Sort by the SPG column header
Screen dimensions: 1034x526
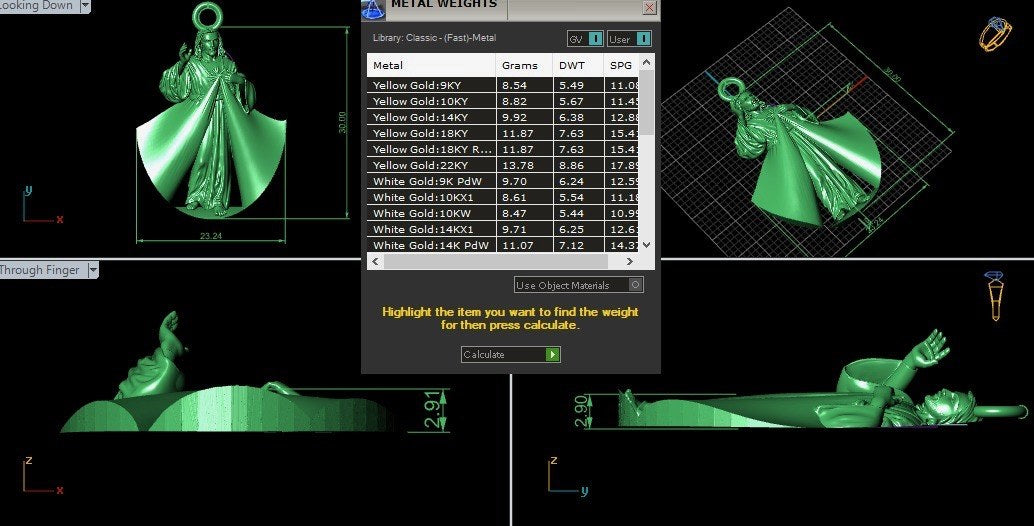coord(621,65)
